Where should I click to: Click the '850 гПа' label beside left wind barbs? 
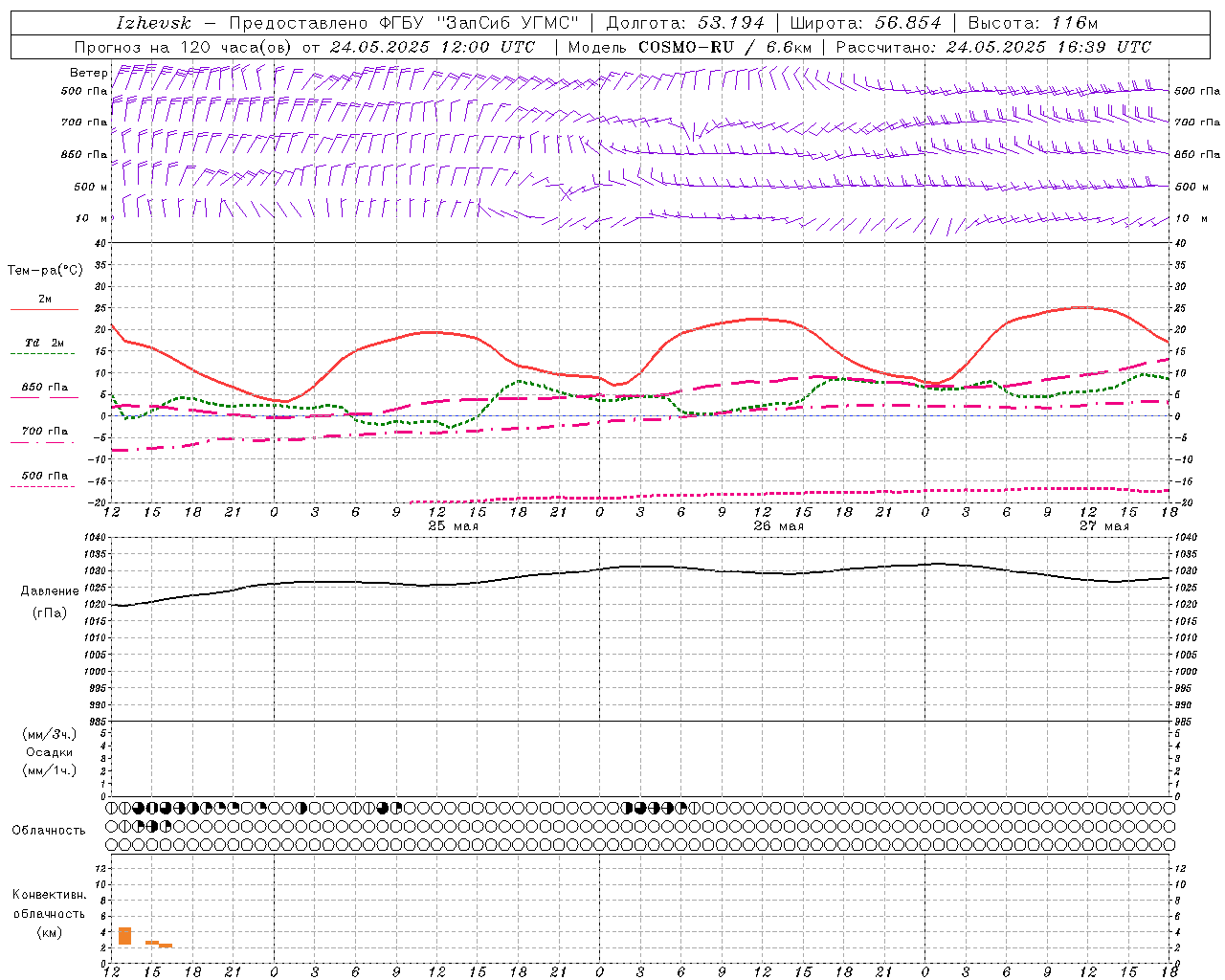click(84, 154)
